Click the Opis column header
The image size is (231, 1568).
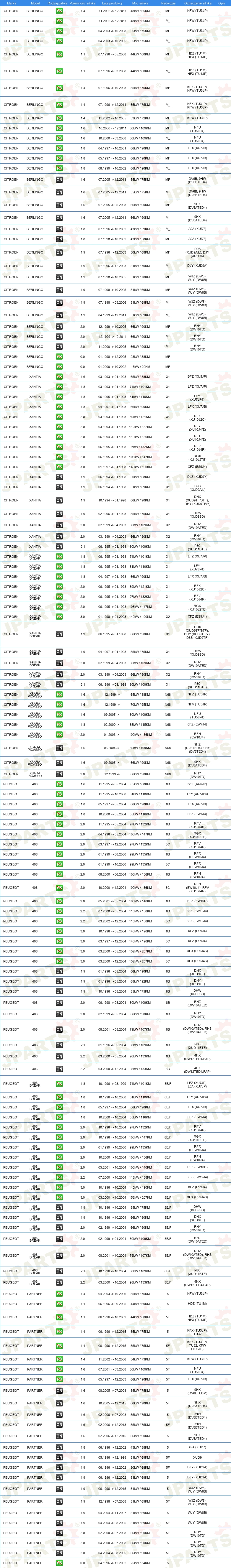coord(221,3)
